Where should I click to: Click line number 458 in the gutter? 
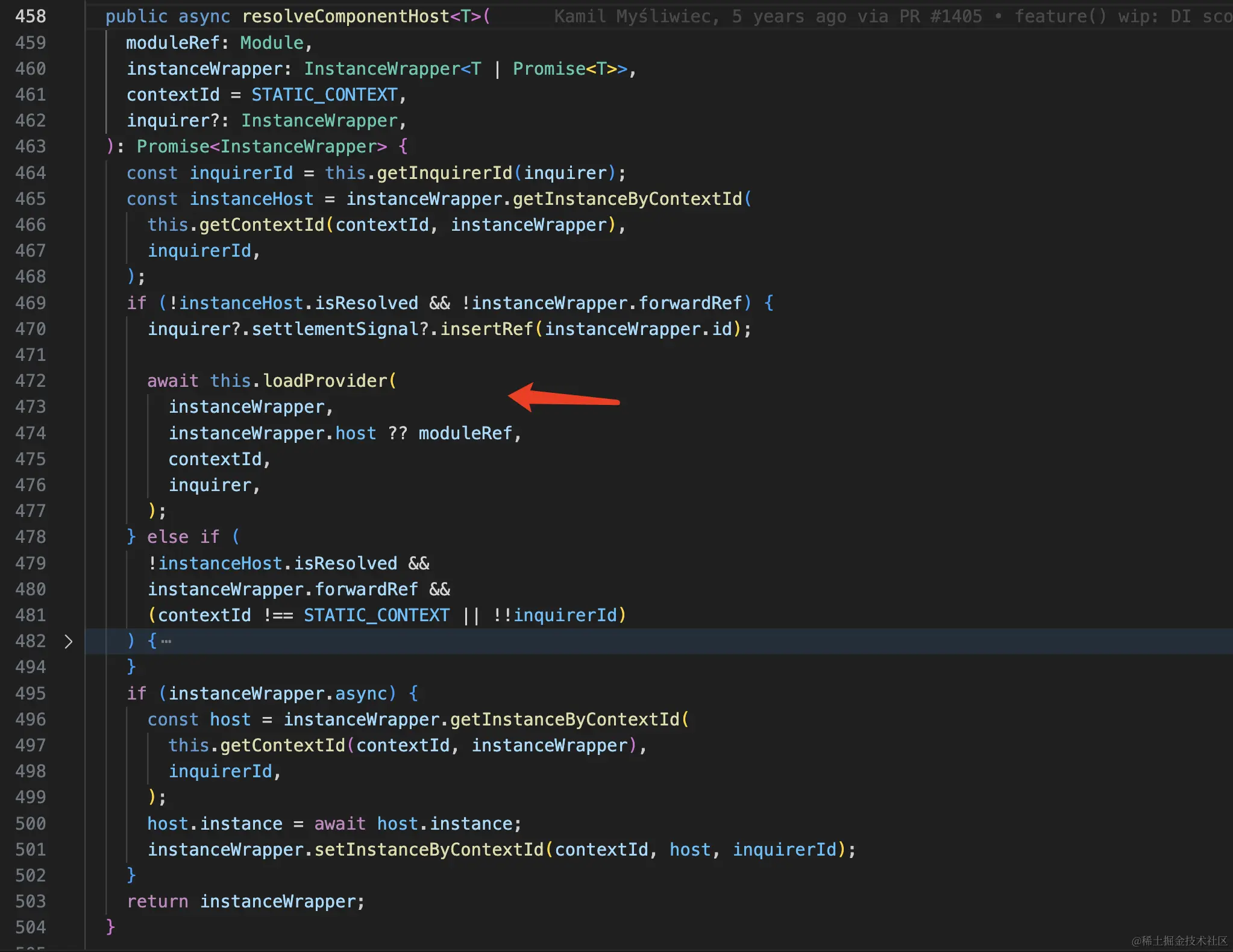pyautogui.click(x=31, y=16)
